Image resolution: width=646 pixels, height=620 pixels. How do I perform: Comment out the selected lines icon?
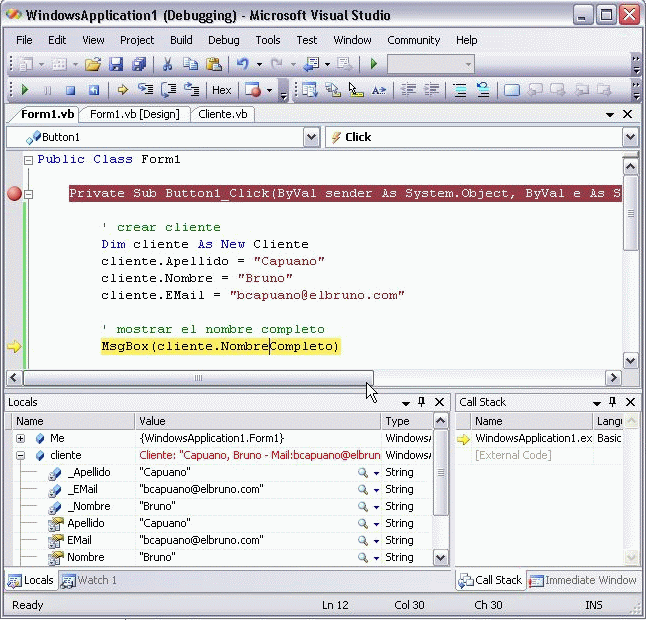coord(460,90)
